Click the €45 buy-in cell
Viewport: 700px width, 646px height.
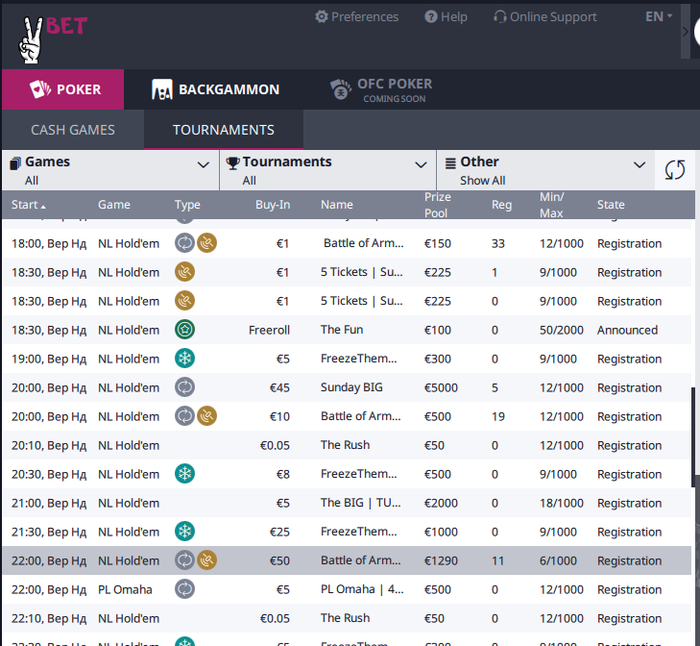(280, 388)
